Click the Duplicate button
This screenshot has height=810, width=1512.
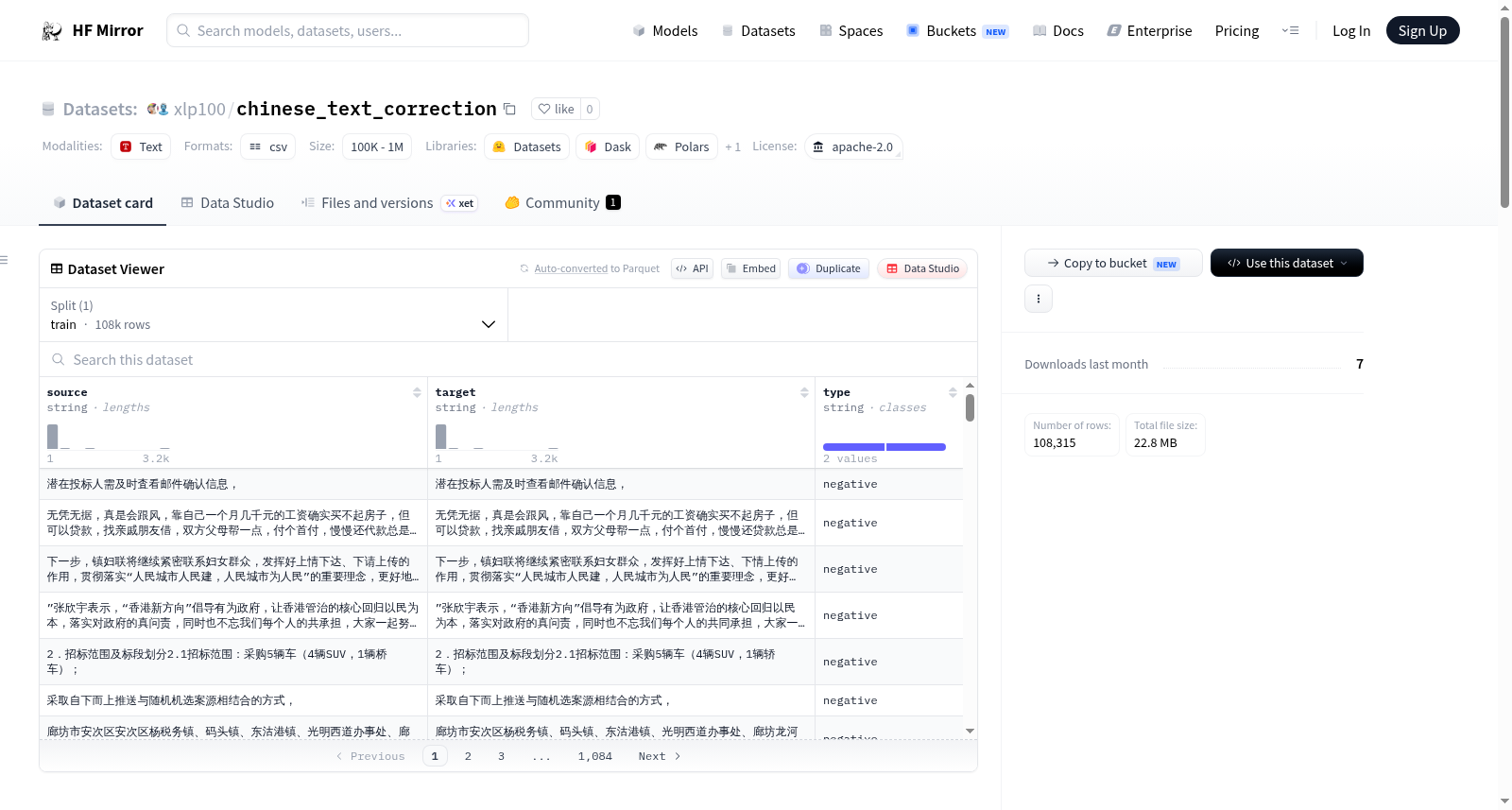[829, 268]
